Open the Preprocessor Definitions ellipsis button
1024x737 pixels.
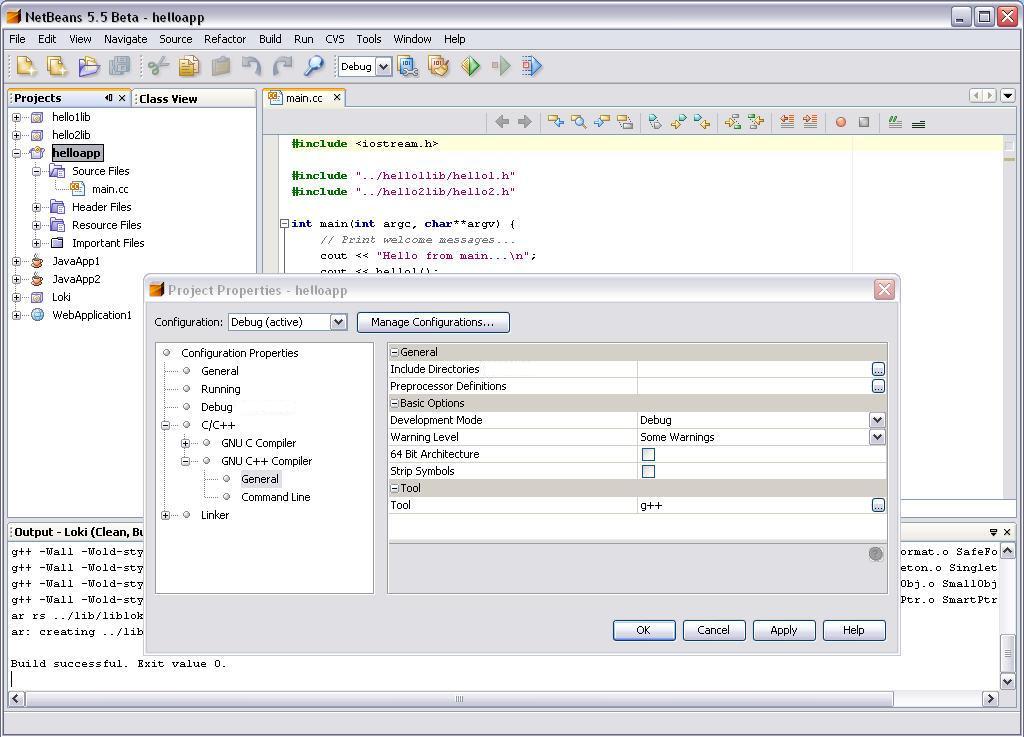(878, 386)
